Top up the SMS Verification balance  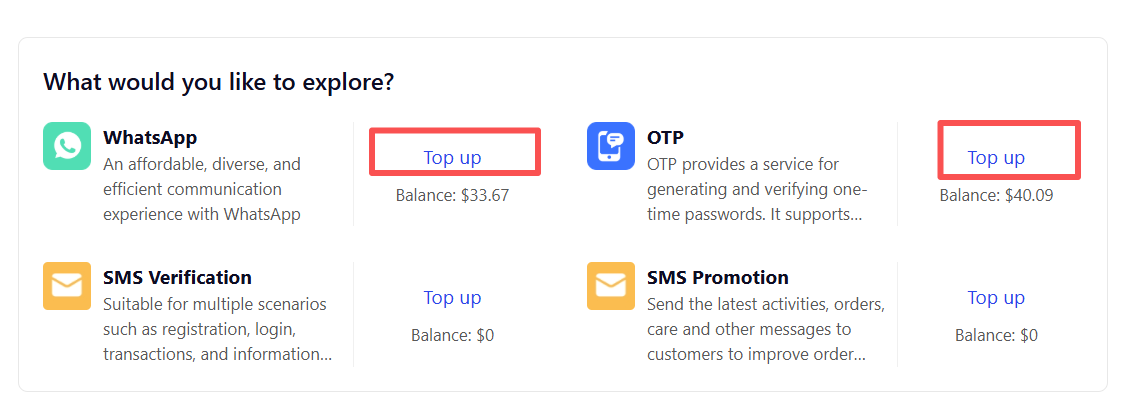(x=452, y=297)
